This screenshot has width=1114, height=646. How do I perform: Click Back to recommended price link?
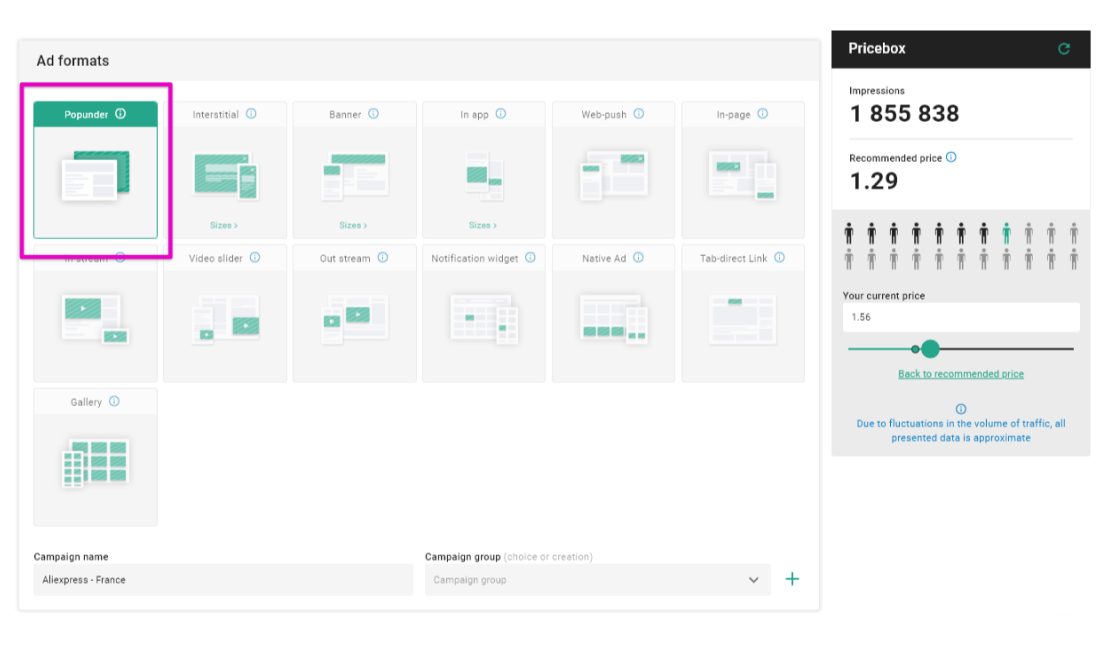tap(960, 374)
